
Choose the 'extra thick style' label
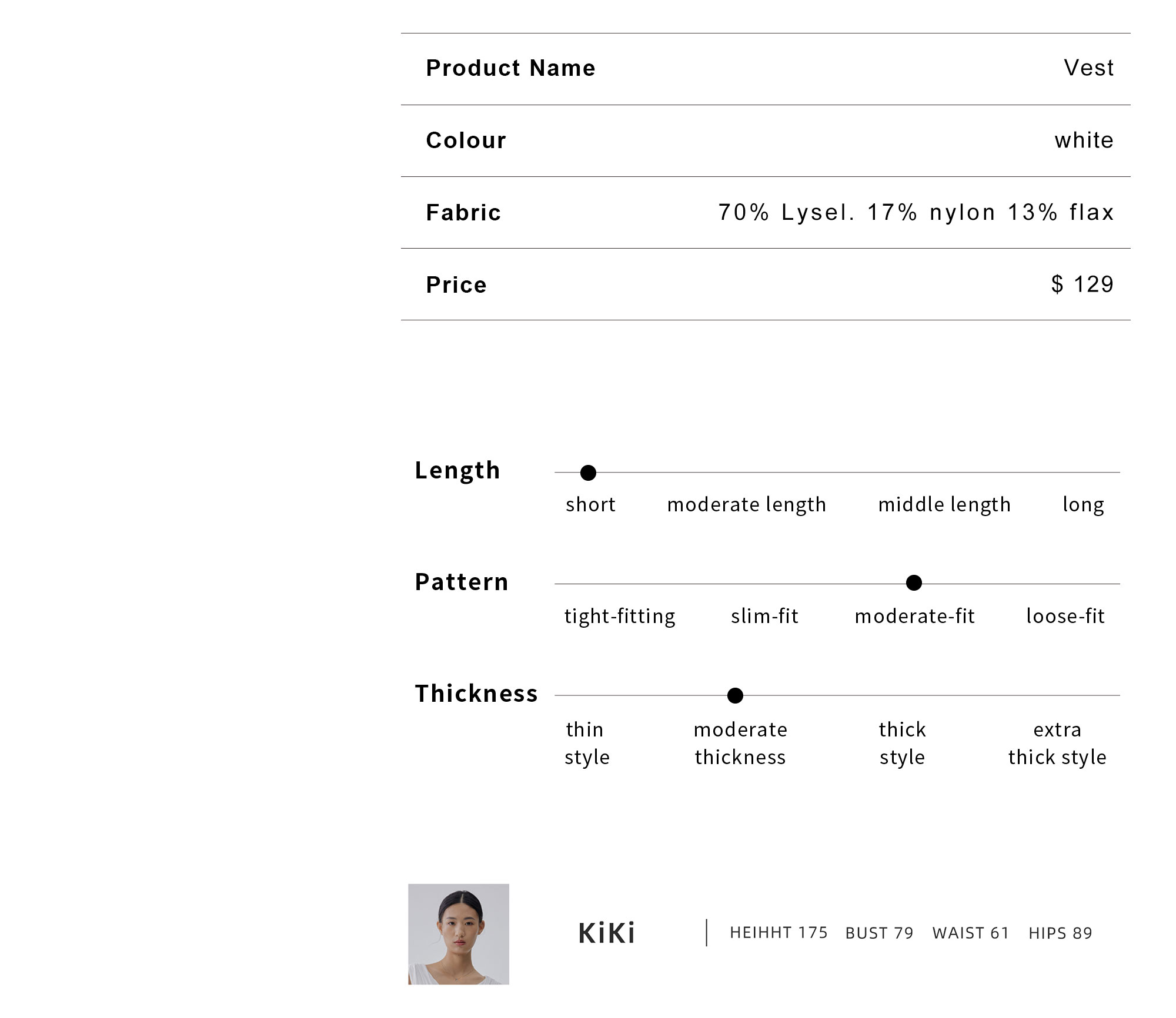click(1057, 744)
